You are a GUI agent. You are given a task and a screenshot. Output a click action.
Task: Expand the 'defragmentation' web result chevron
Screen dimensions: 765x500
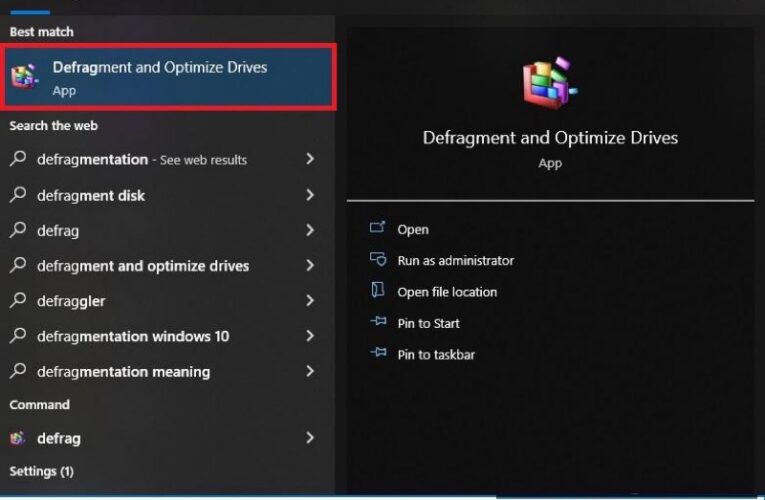click(x=310, y=159)
